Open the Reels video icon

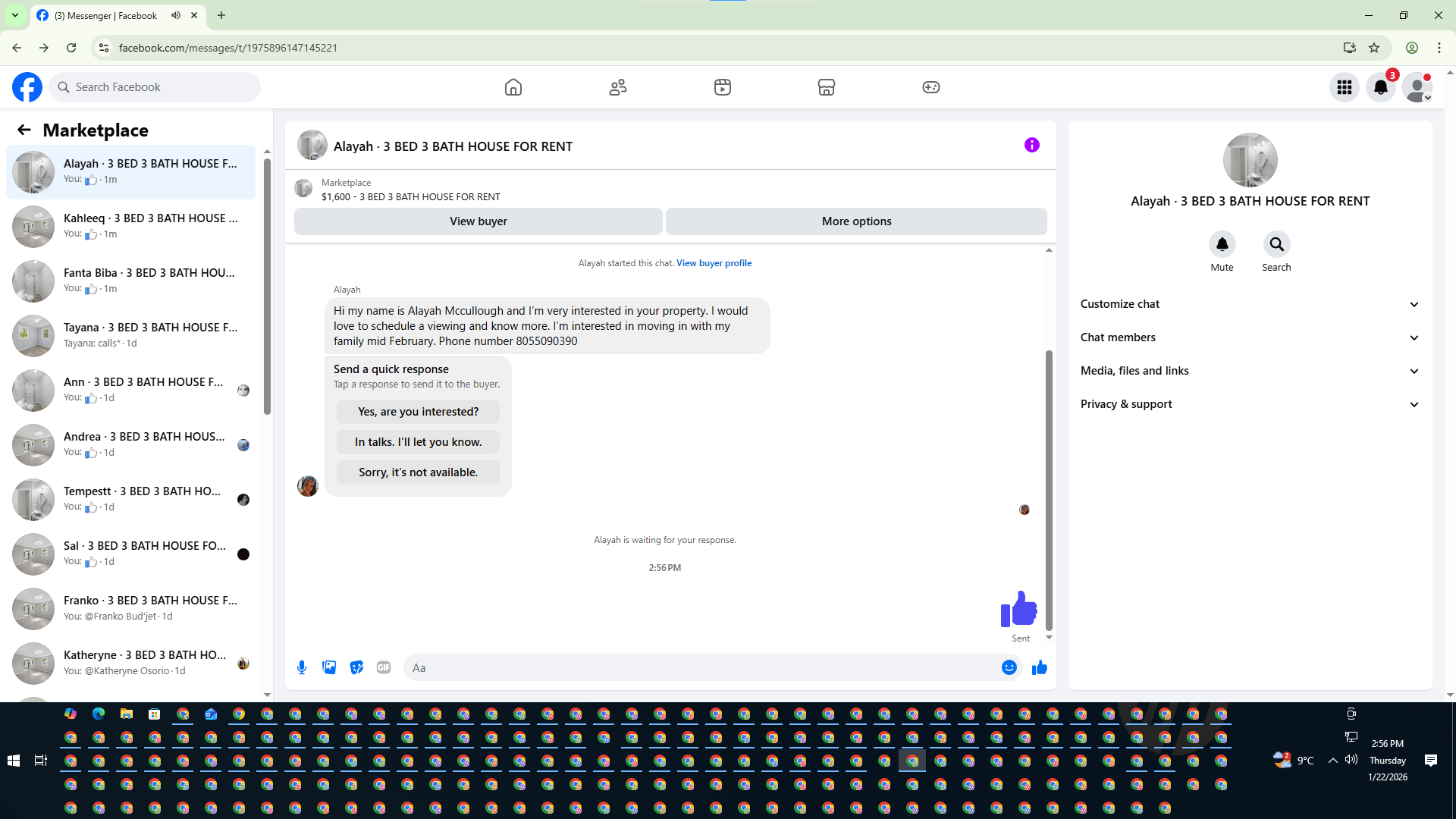click(723, 87)
